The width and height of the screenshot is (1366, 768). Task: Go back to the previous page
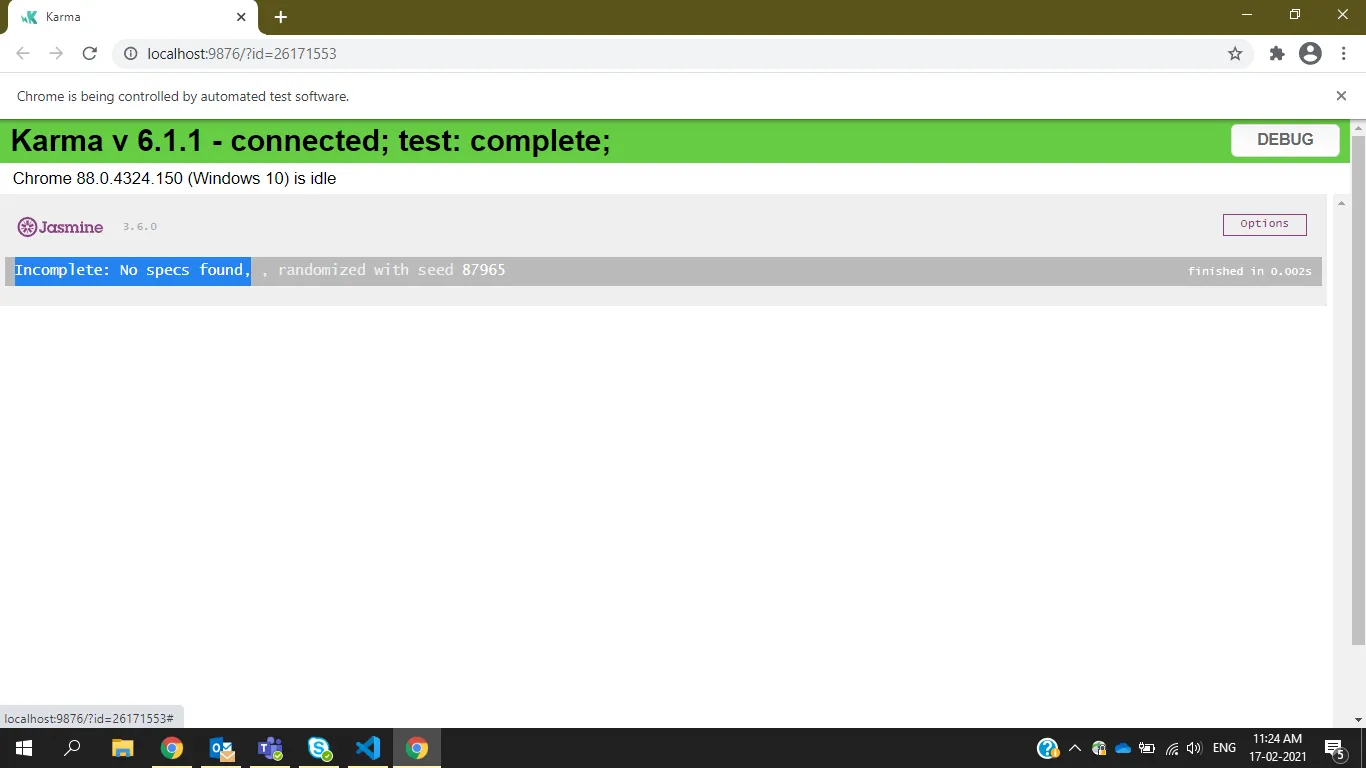23,54
